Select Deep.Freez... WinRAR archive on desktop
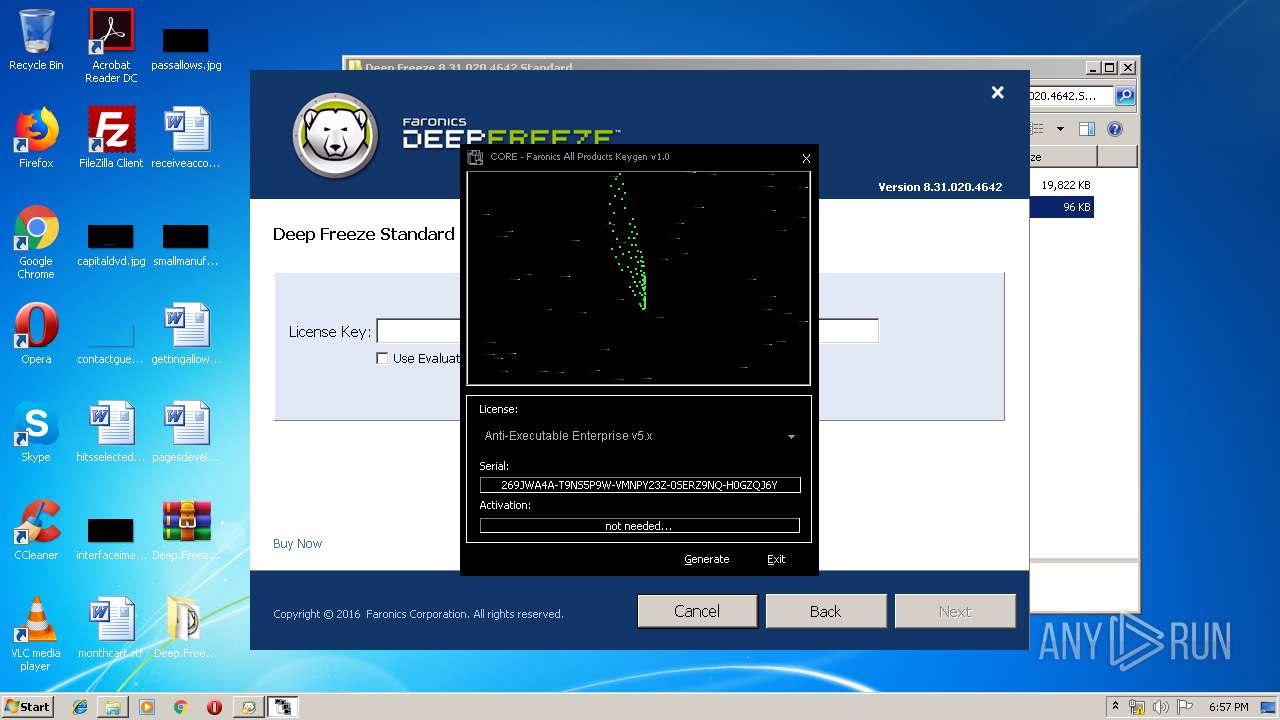 186,530
